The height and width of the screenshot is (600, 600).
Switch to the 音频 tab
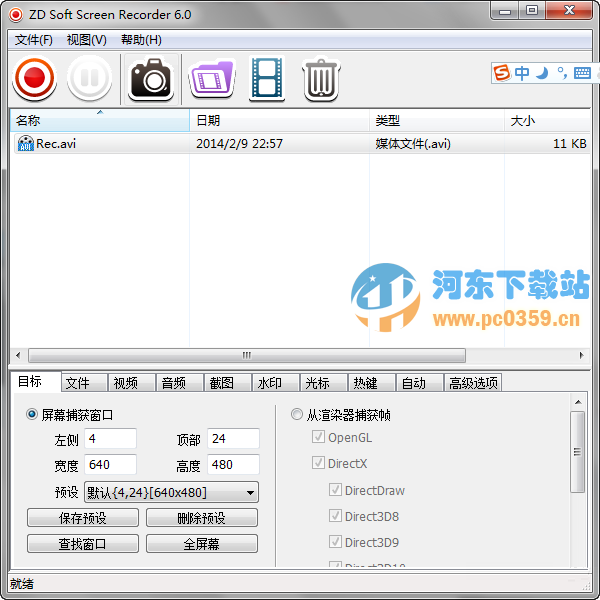click(180, 383)
